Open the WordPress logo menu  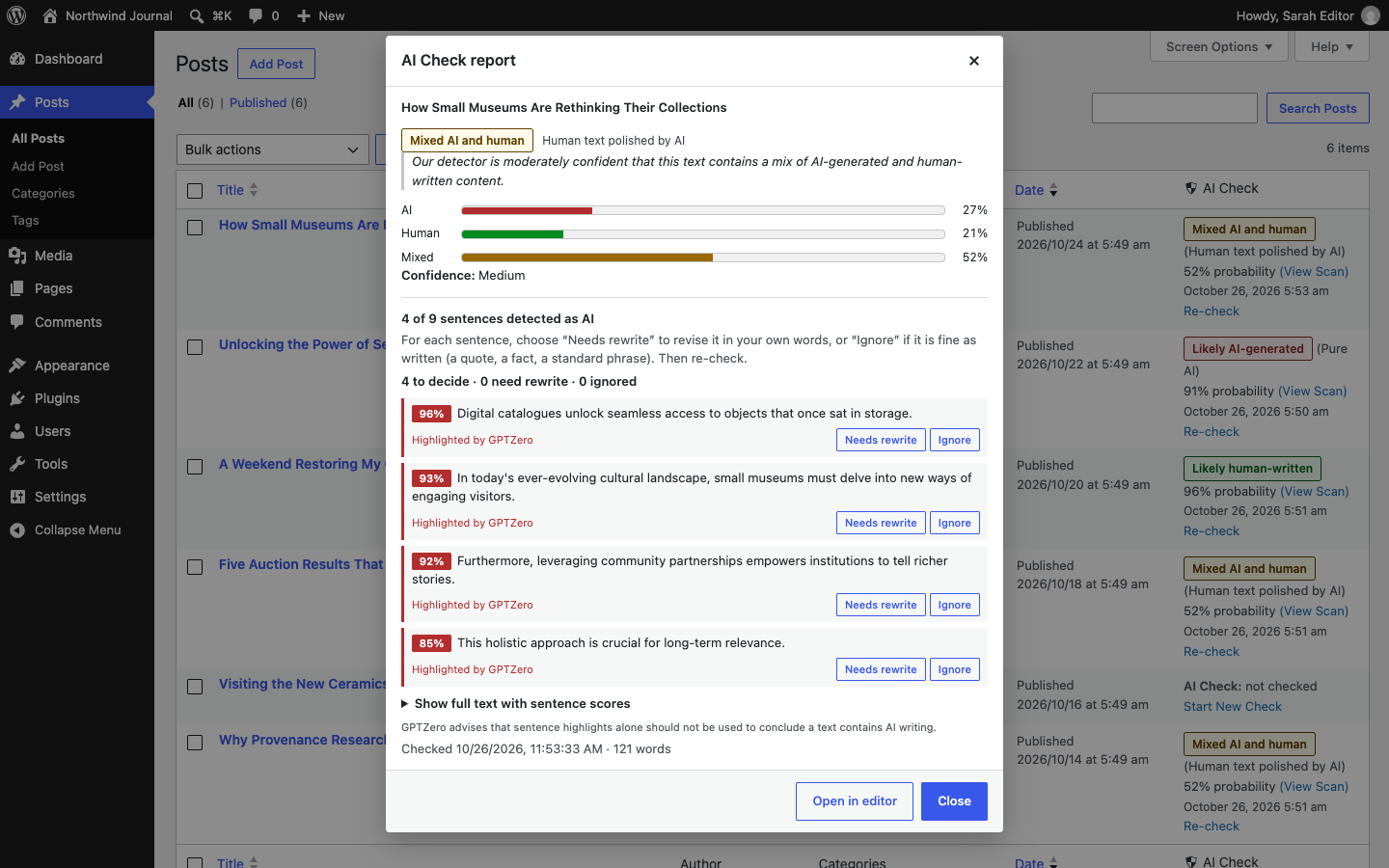tap(16, 15)
